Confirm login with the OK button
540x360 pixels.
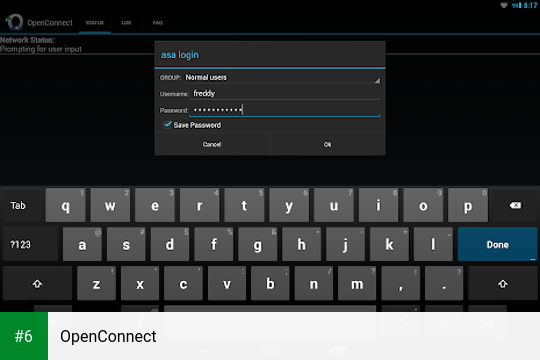tap(328, 144)
